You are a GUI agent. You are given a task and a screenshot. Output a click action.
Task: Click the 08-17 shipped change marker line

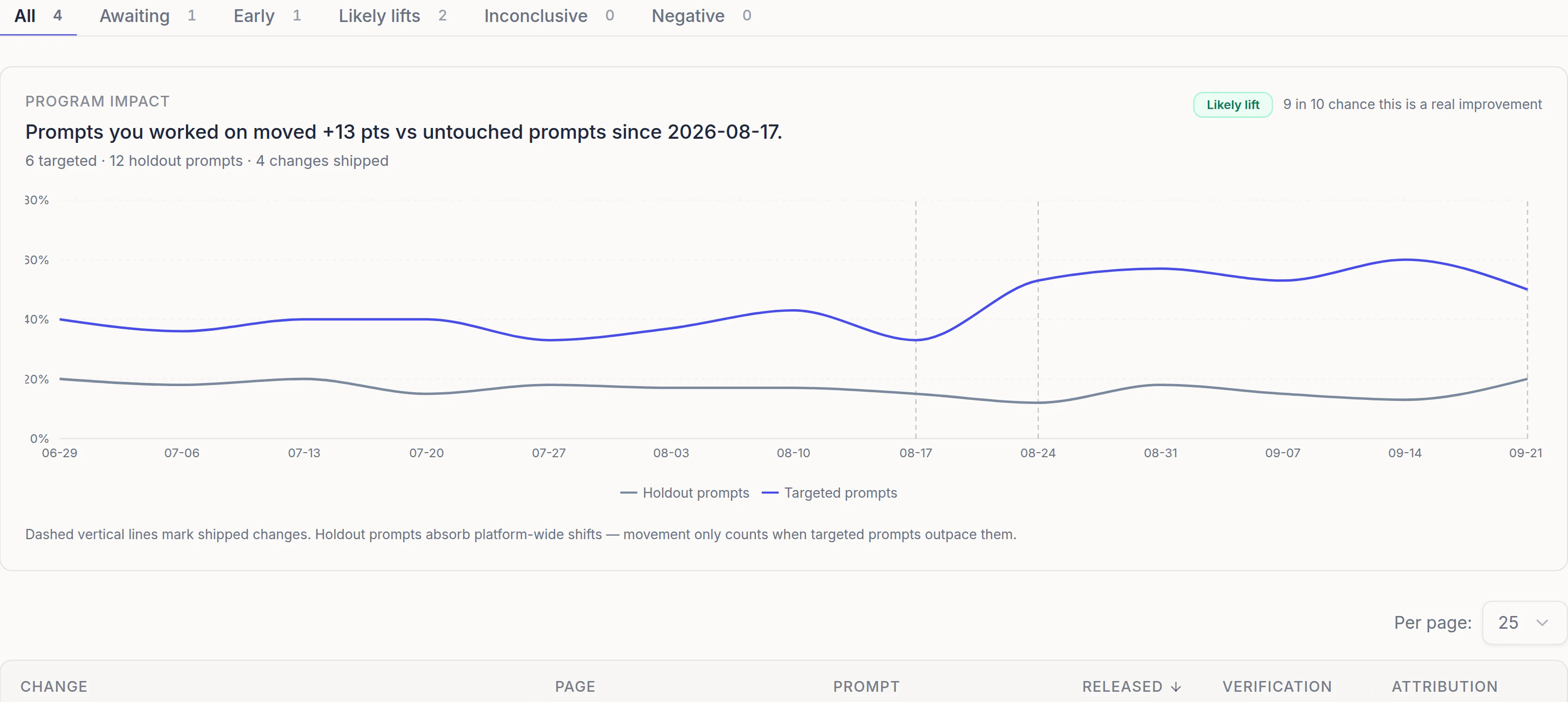[x=915, y=320]
